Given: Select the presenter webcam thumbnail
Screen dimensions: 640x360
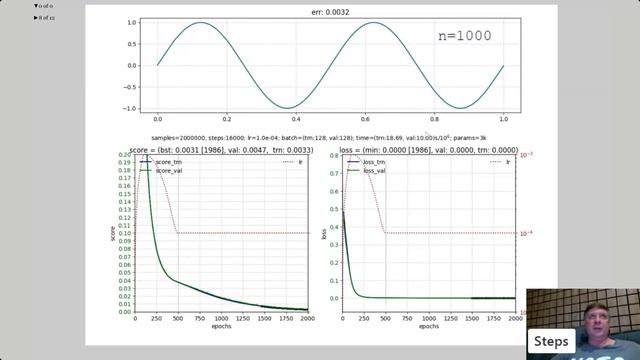Looking at the screenshot, I should tap(583, 324).
